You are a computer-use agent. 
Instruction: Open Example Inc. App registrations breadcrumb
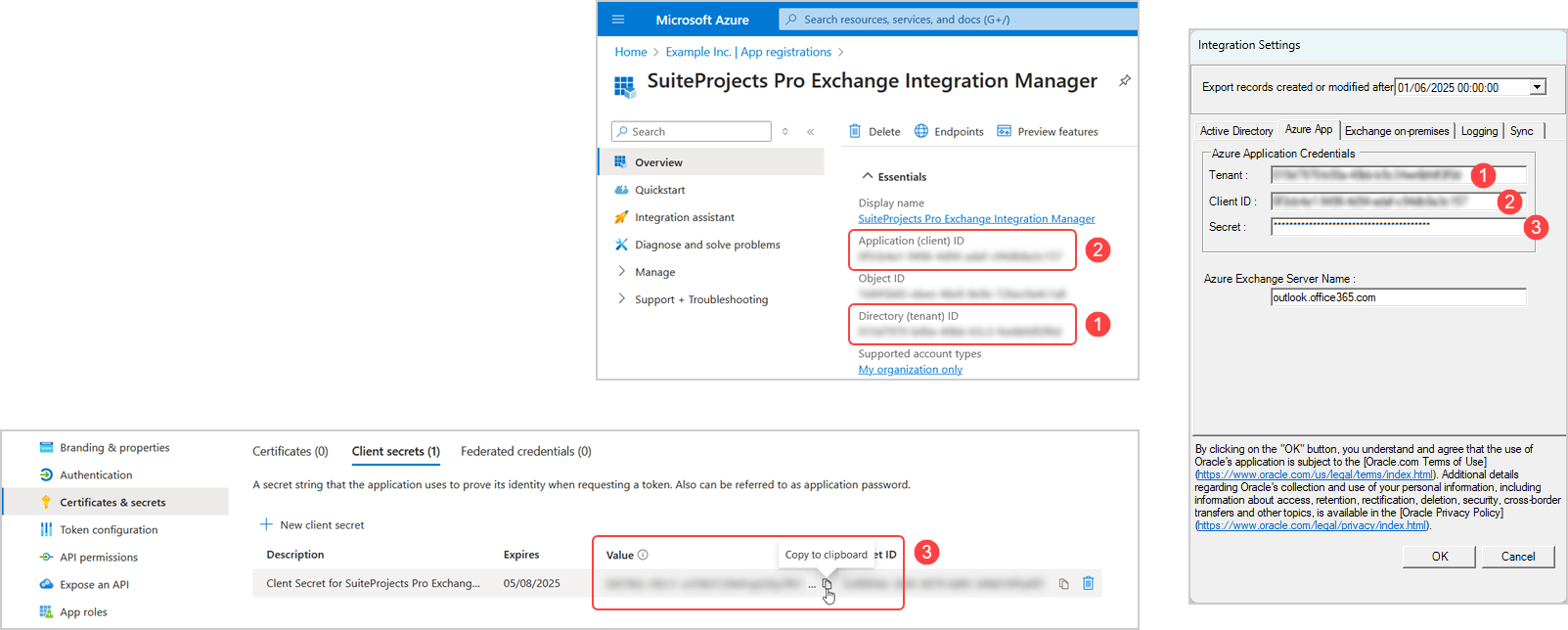(748, 52)
